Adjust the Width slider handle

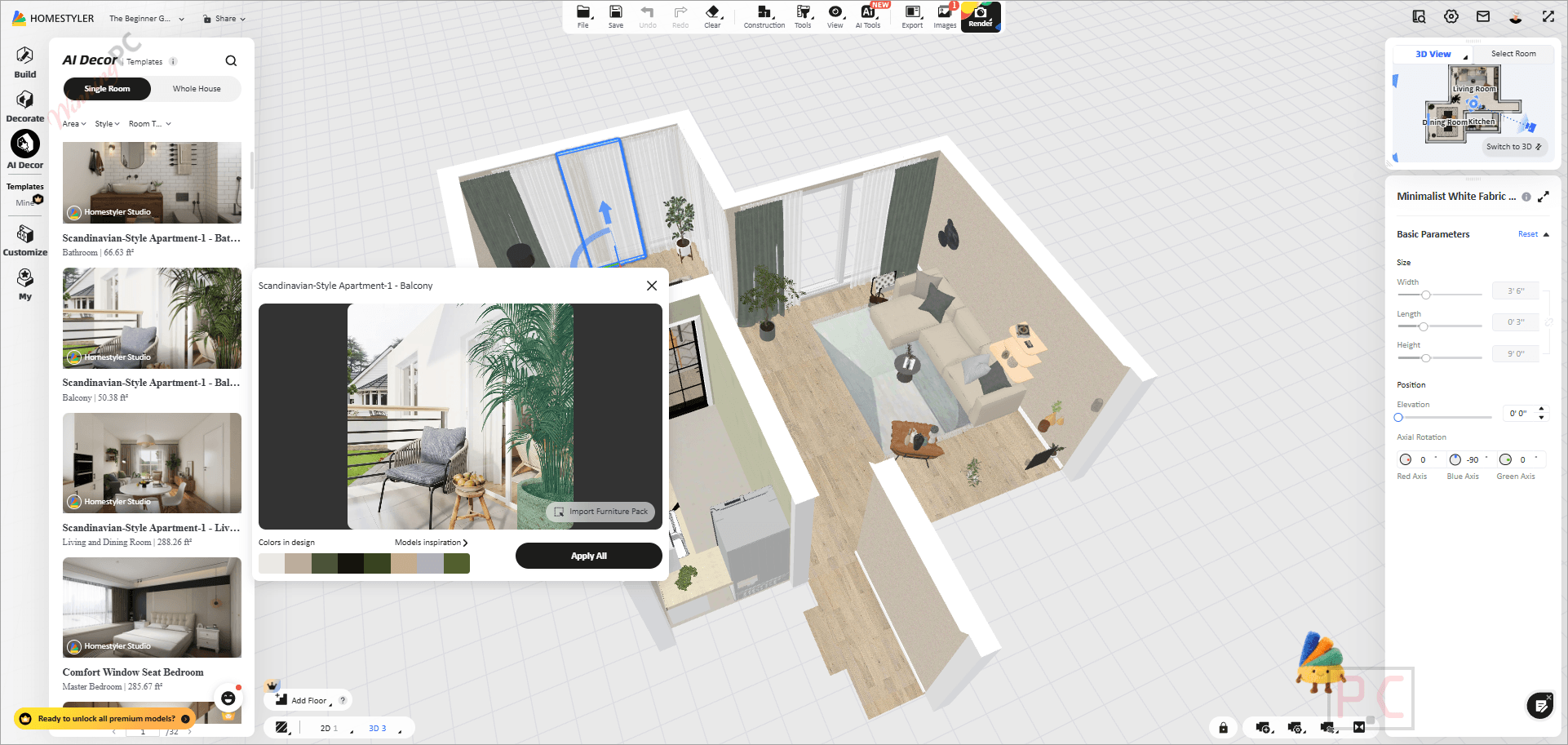point(1426,295)
